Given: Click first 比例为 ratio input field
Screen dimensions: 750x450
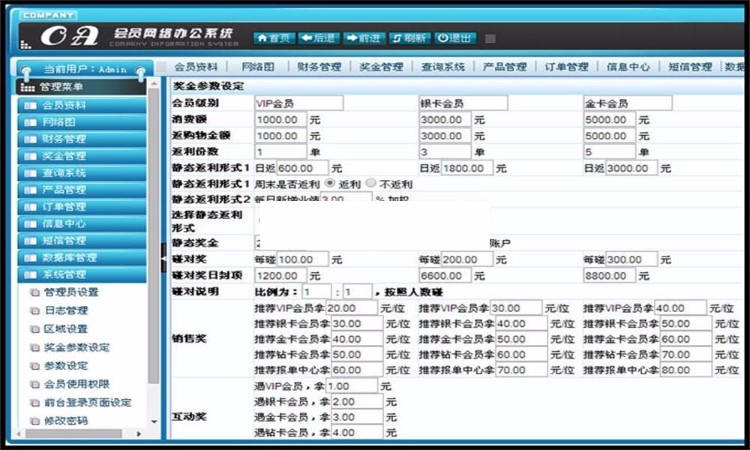Looking at the screenshot, I should pos(317,292).
